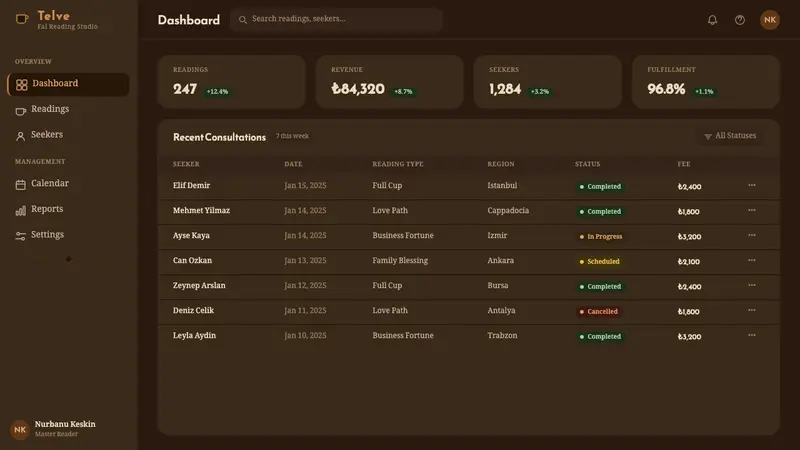800x450 pixels.
Task: Click the Calendar icon in sidebar
Action: point(20,185)
